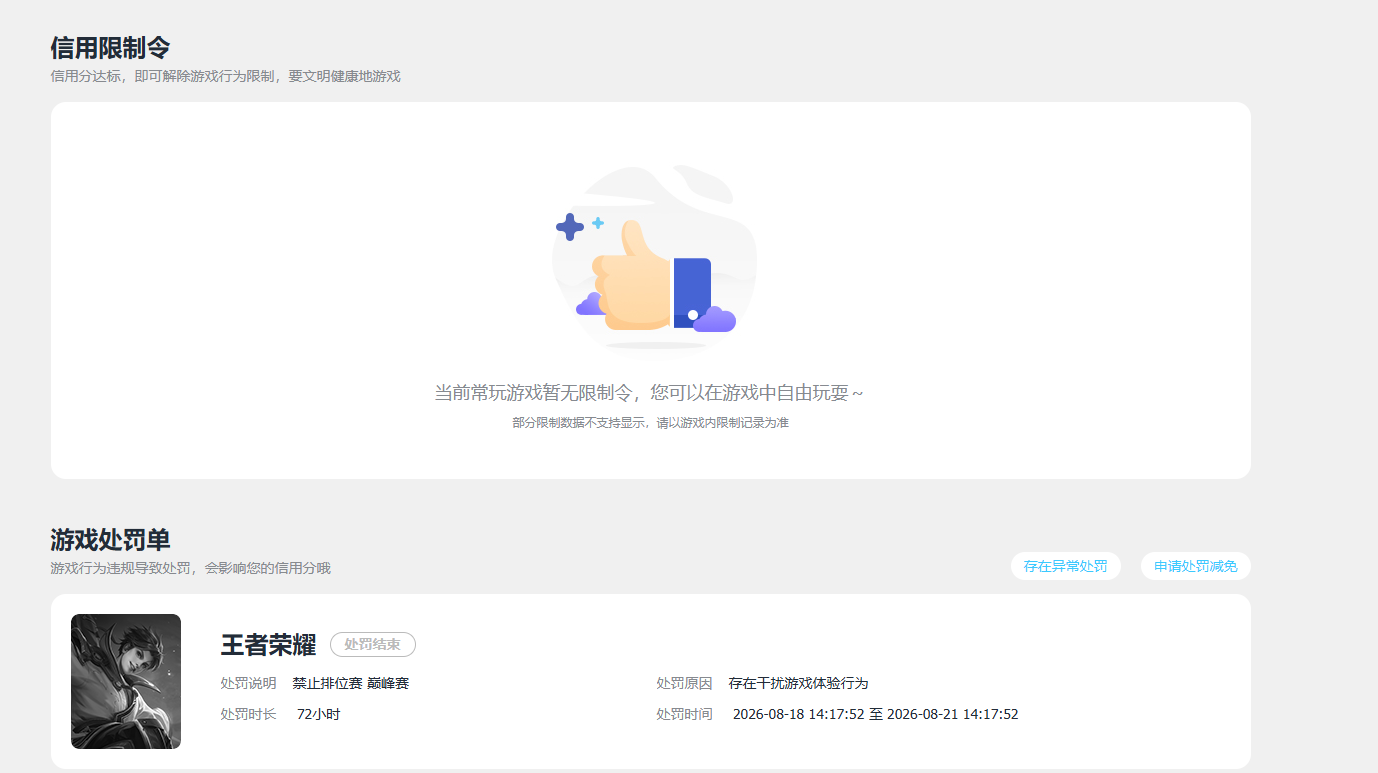Click the 申请处罚减免 button
Image resolution: width=1378 pixels, height=773 pixels.
point(1195,566)
